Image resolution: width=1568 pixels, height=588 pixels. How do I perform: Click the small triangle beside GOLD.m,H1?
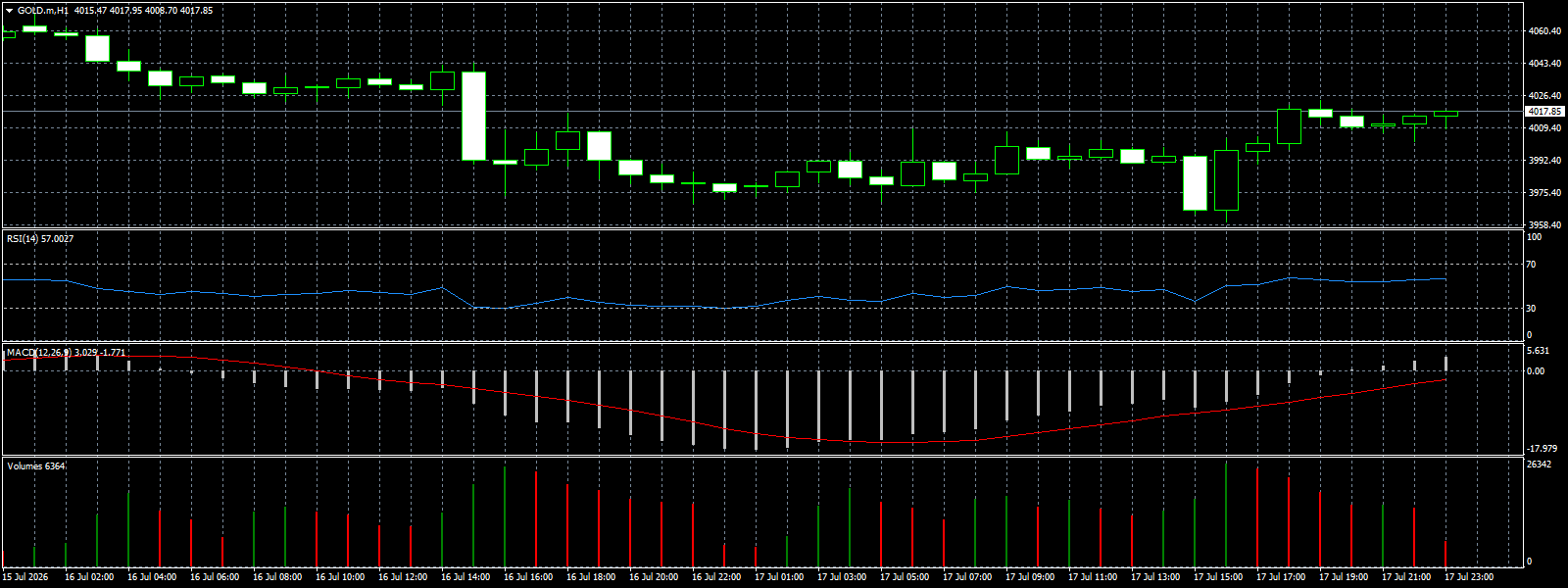pyautogui.click(x=10, y=10)
